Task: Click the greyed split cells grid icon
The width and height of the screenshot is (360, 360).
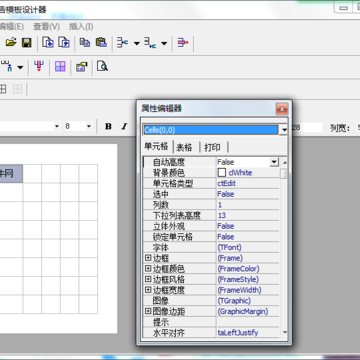Action: click(17, 89)
